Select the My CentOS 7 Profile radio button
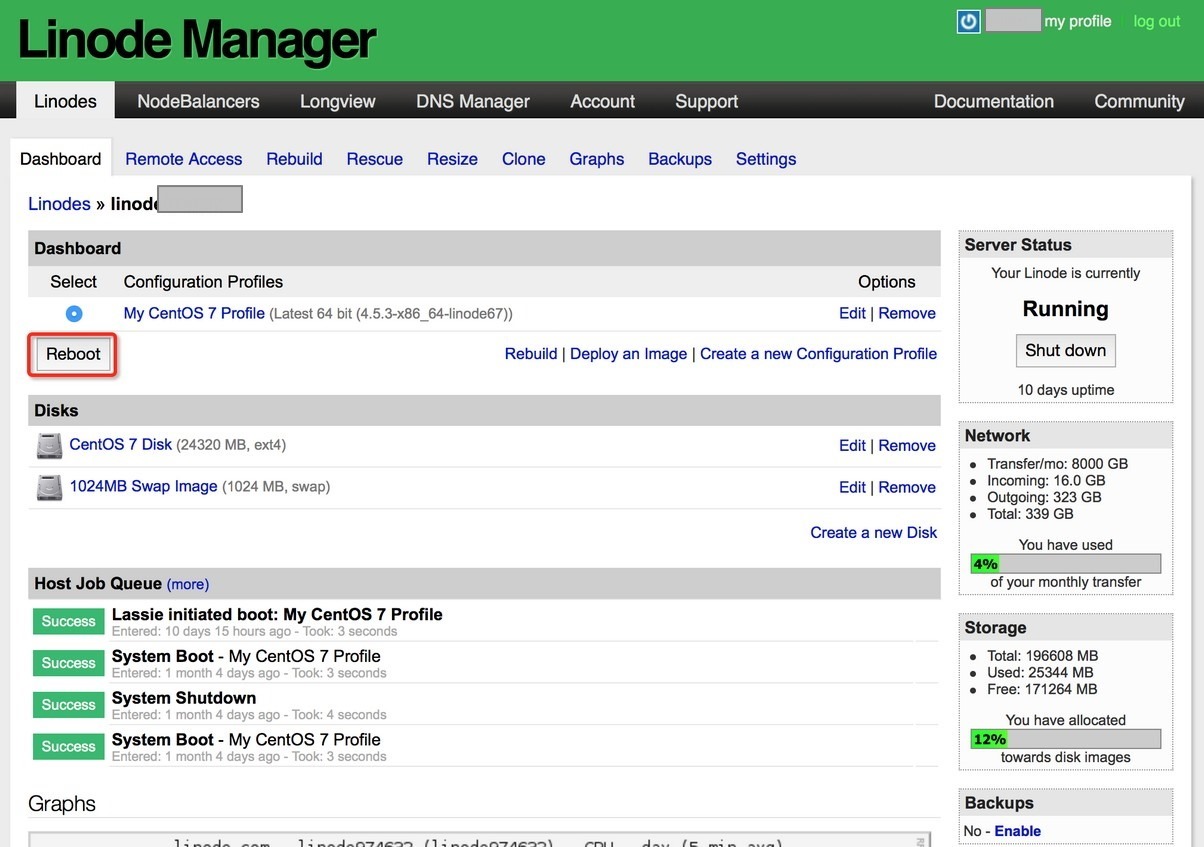Image resolution: width=1204 pixels, height=847 pixels. (x=74, y=314)
